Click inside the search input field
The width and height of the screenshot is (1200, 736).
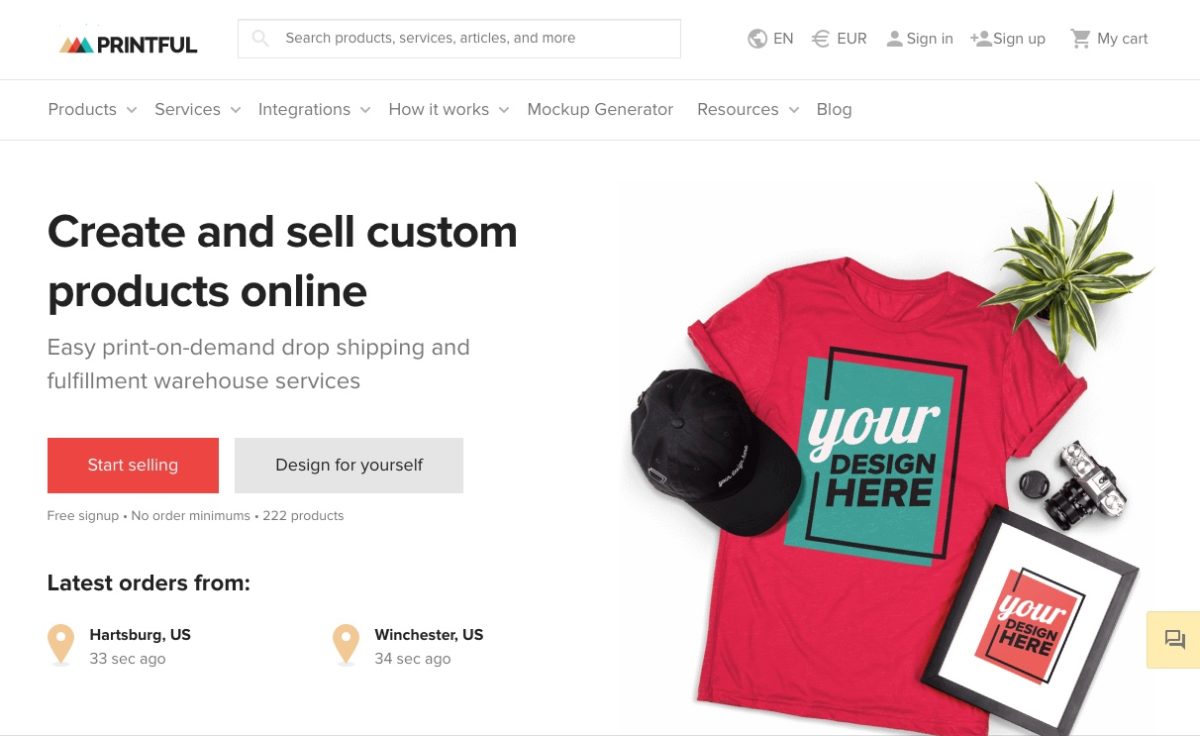pyautogui.click(x=460, y=38)
